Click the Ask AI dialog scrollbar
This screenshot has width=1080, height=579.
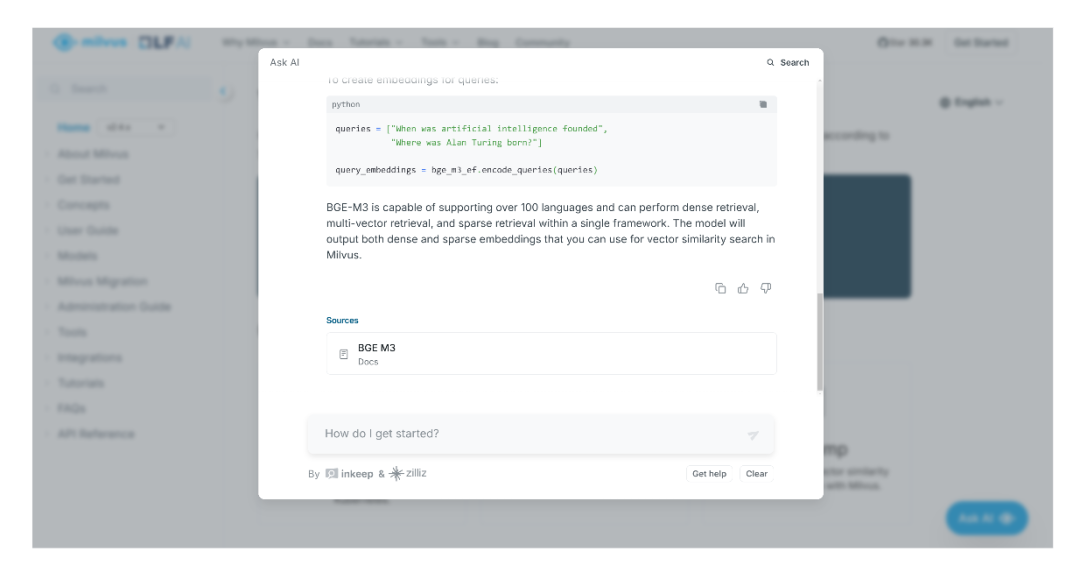pos(820,341)
